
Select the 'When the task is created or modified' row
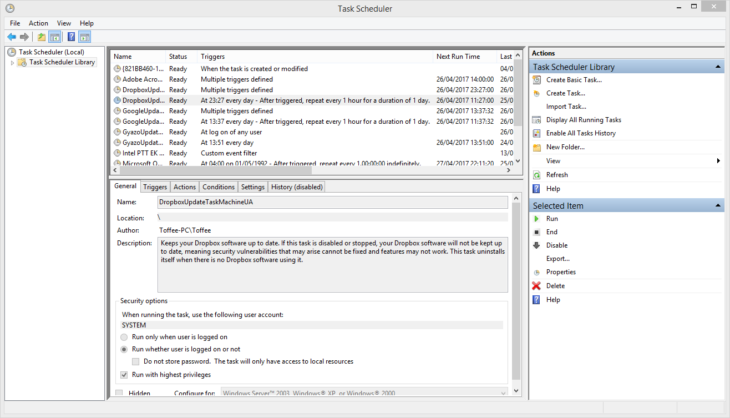click(x=313, y=68)
